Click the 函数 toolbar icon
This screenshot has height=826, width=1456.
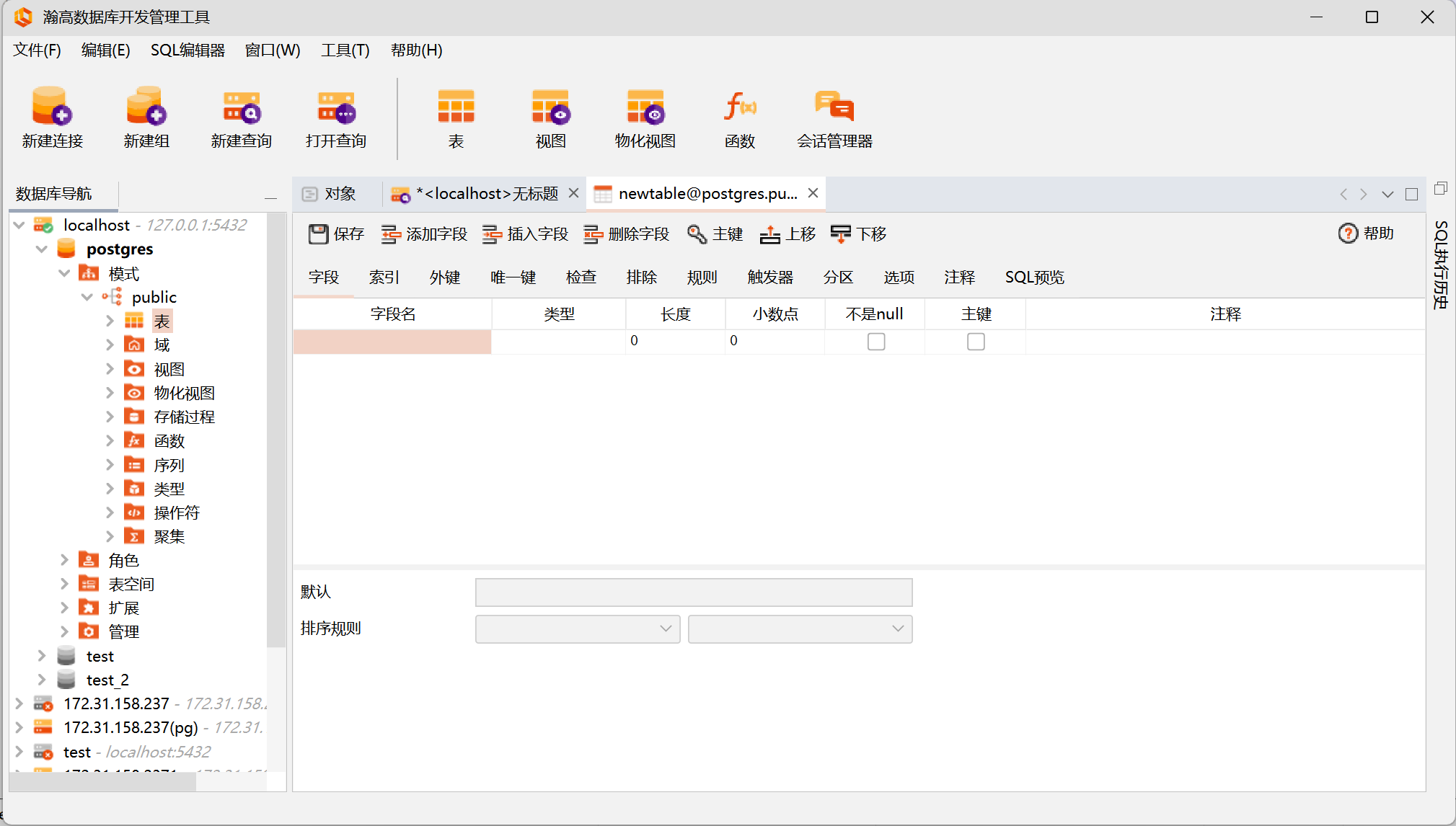739,117
